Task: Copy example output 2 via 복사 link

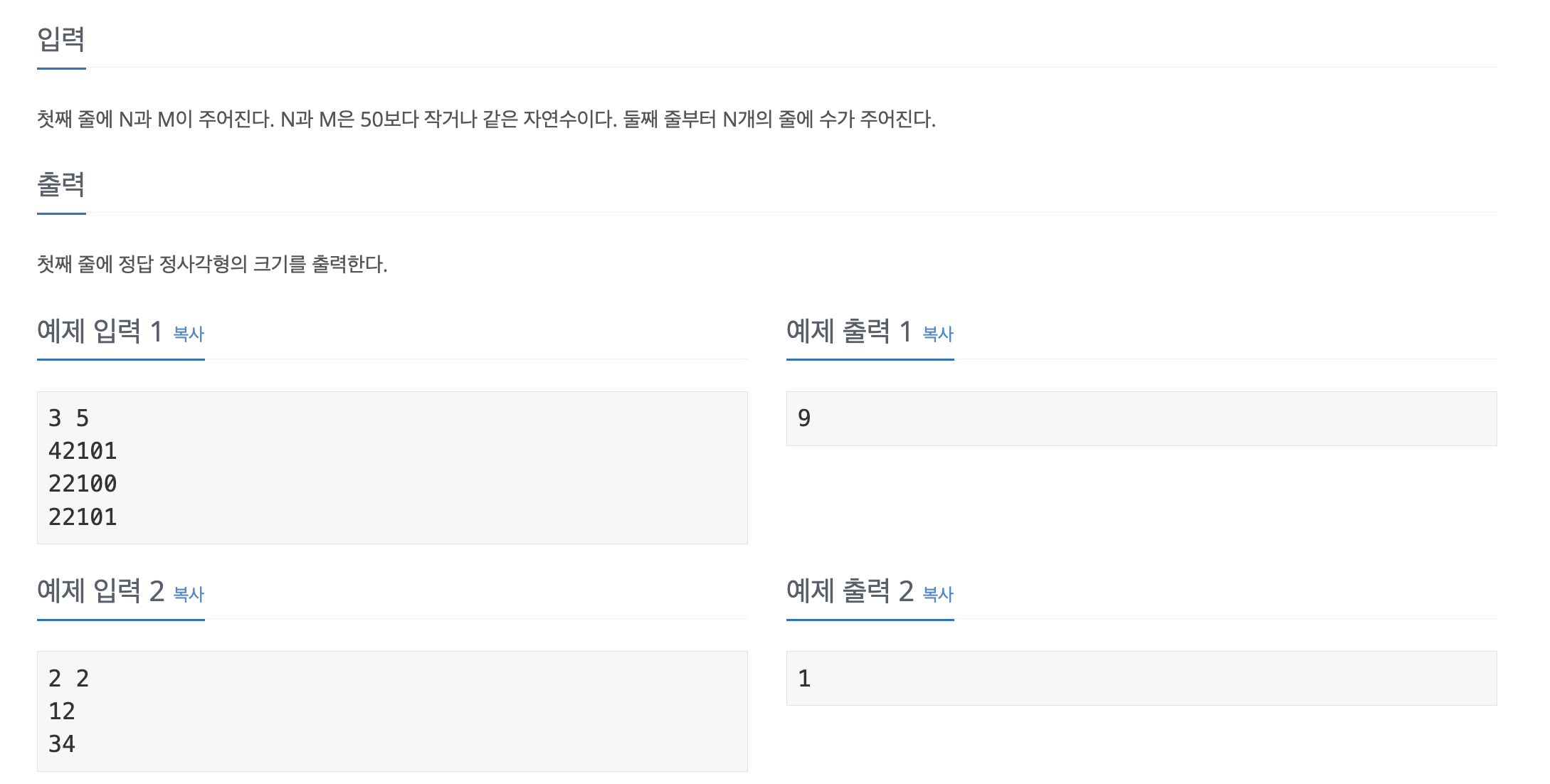Action: point(938,594)
